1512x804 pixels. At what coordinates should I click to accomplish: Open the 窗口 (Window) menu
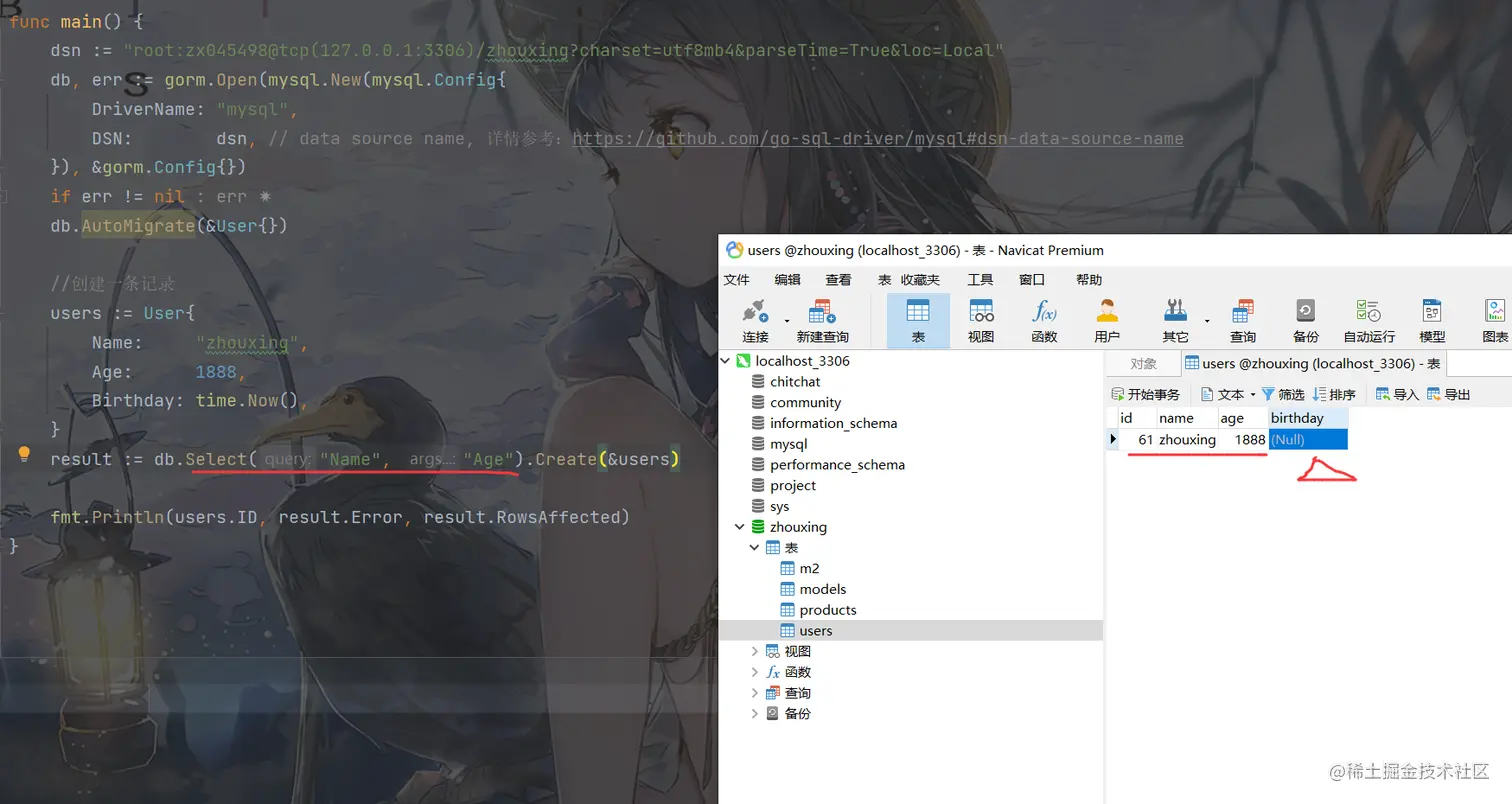pos(1032,280)
